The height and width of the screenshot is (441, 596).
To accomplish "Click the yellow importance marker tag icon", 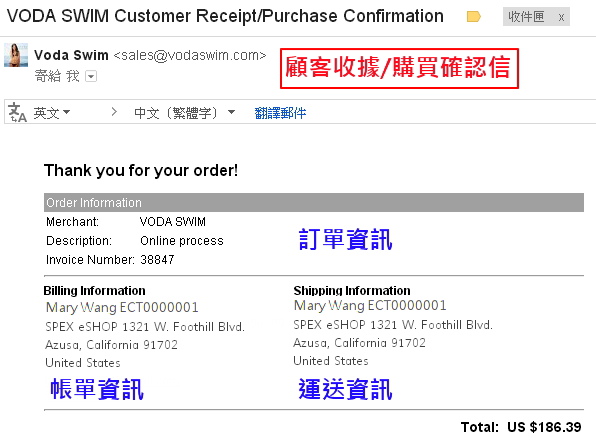I will pos(474,17).
